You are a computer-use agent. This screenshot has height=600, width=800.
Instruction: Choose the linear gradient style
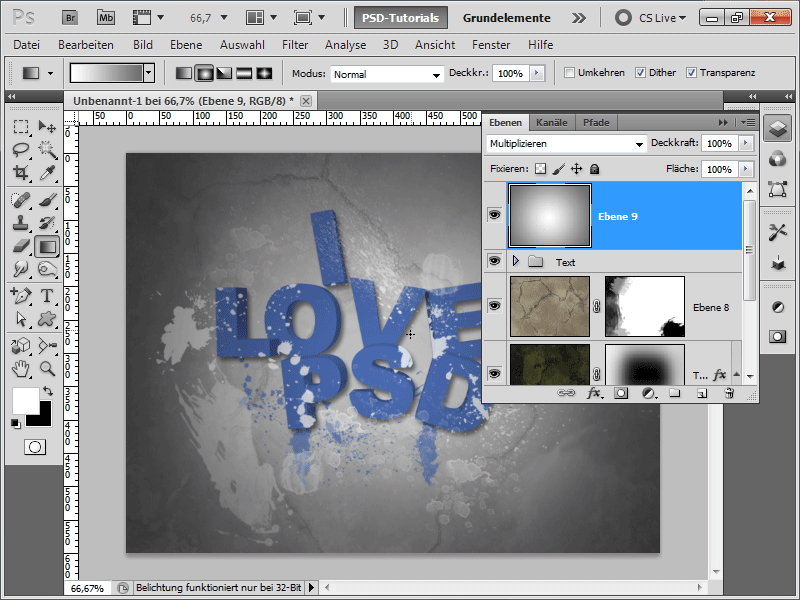184,73
